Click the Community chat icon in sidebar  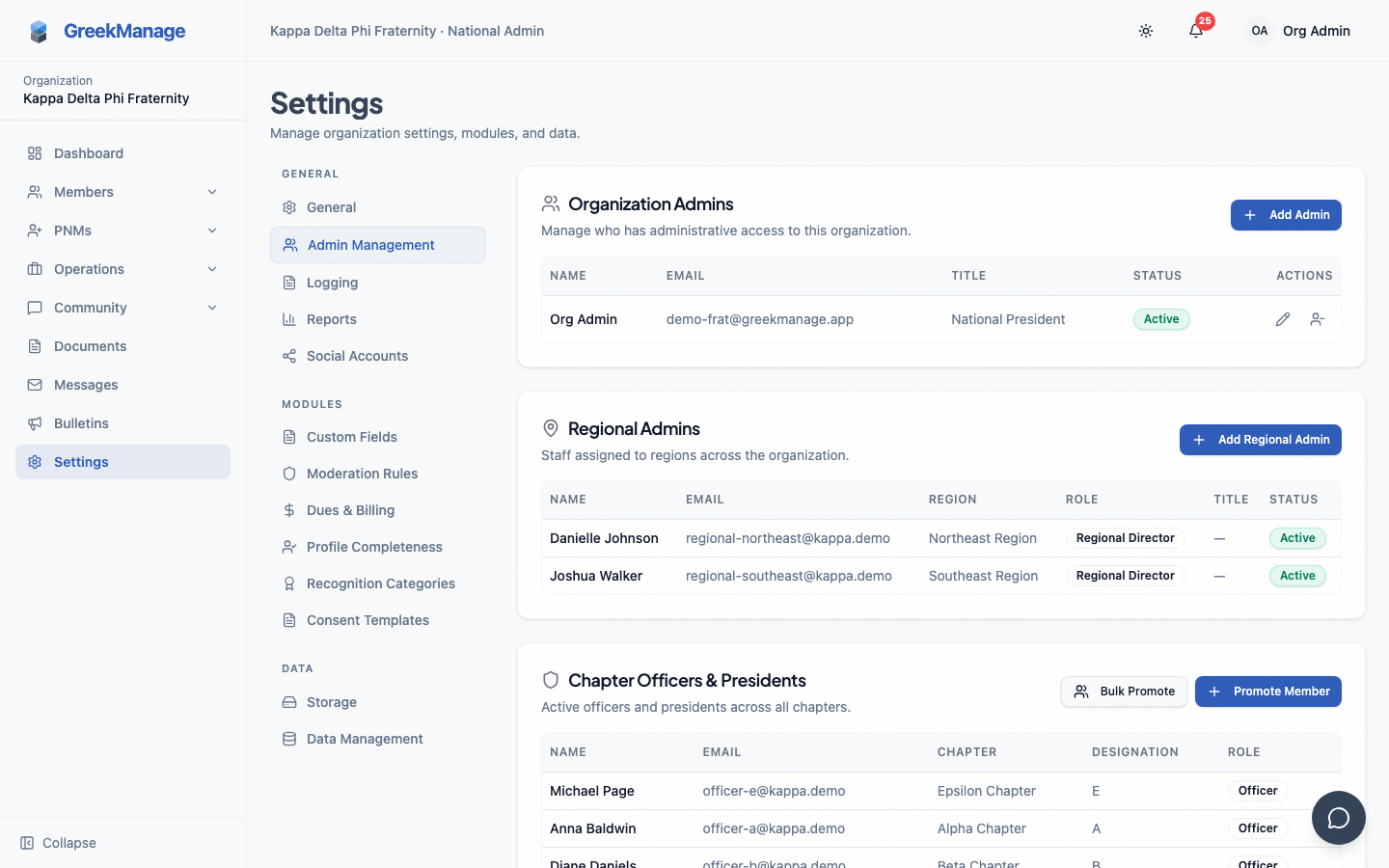35,308
